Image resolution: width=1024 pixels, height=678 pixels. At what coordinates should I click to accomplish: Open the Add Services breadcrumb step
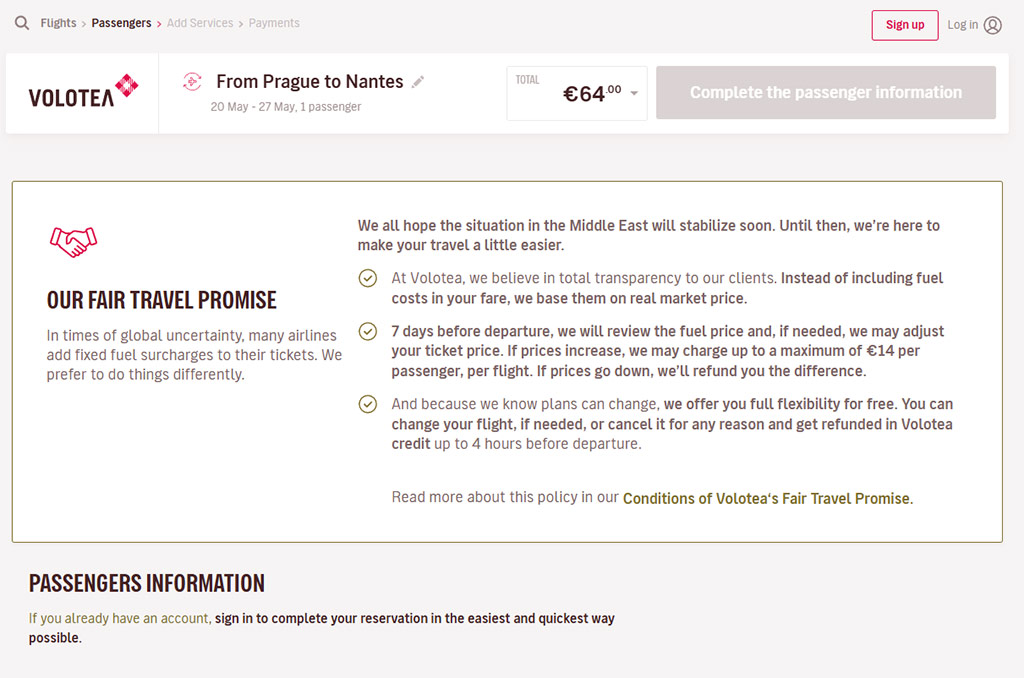click(x=200, y=23)
